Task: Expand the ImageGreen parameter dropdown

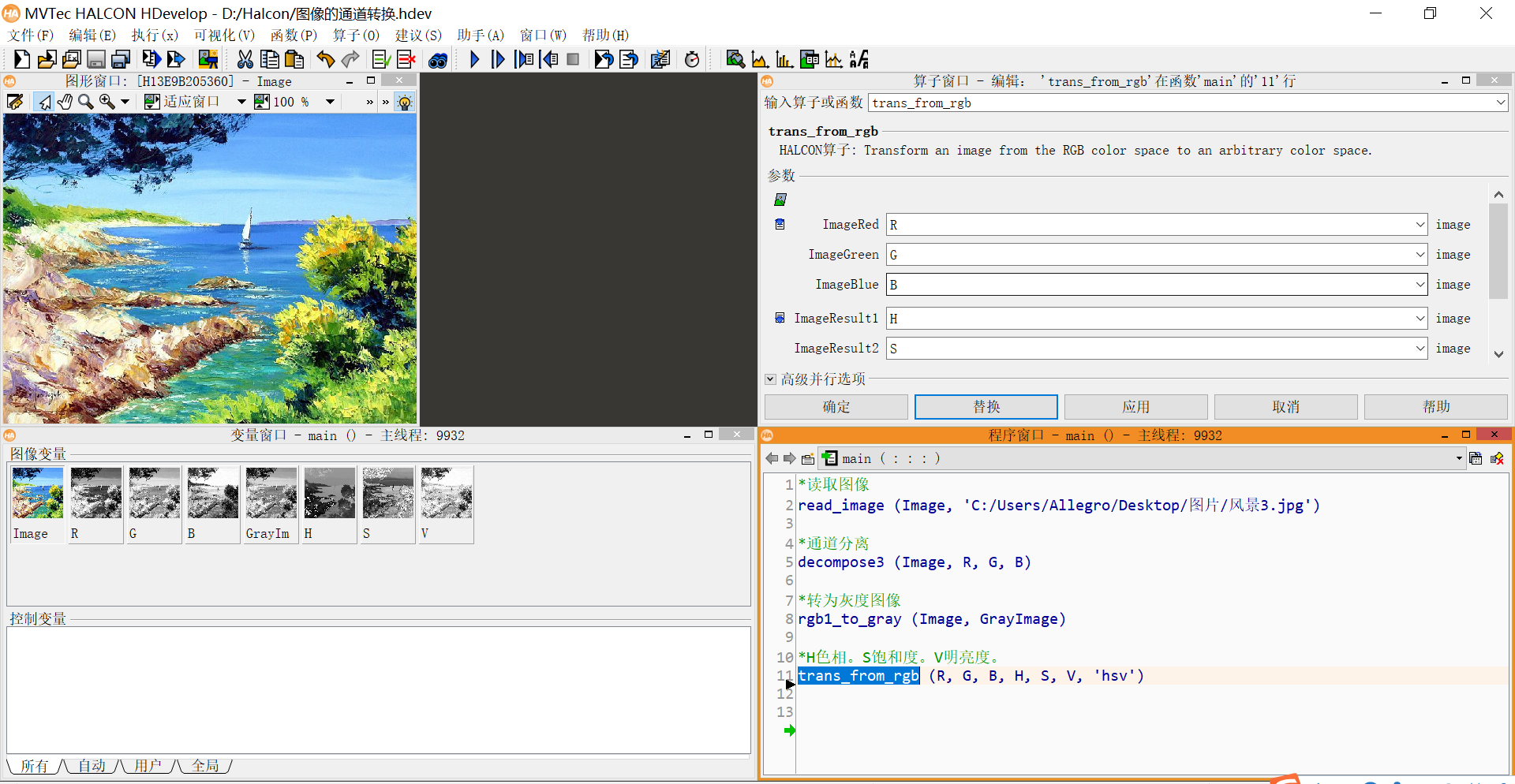Action: coord(1420,255)
